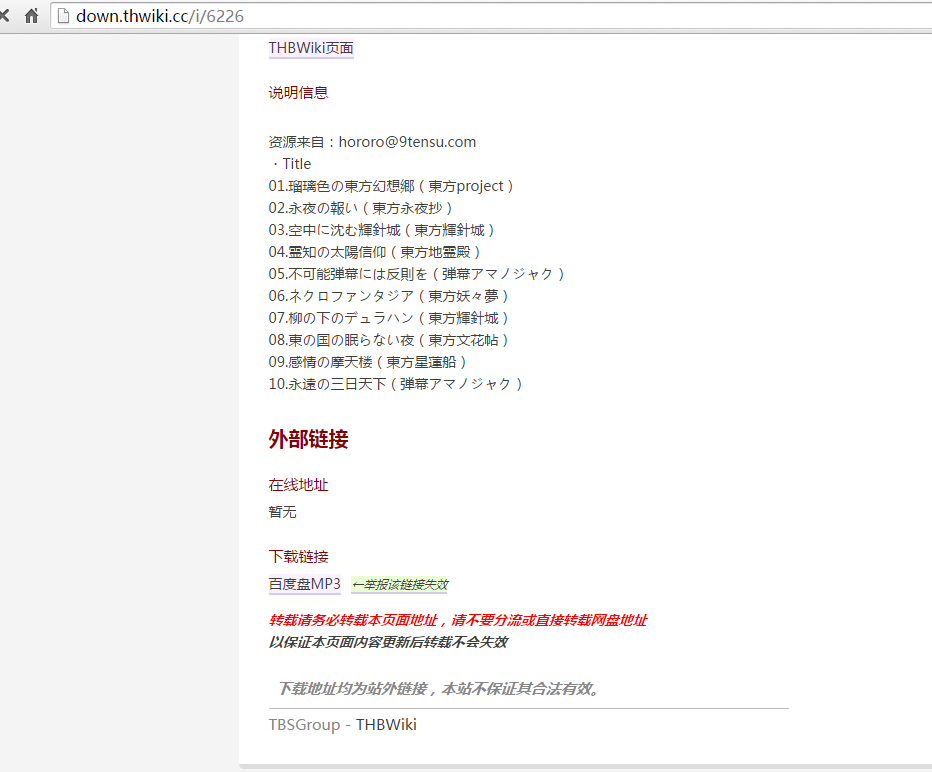This screenshot has width=932, height=772.
Task: Click the 外部链接 heading
Action: click(x=308, y=439)
